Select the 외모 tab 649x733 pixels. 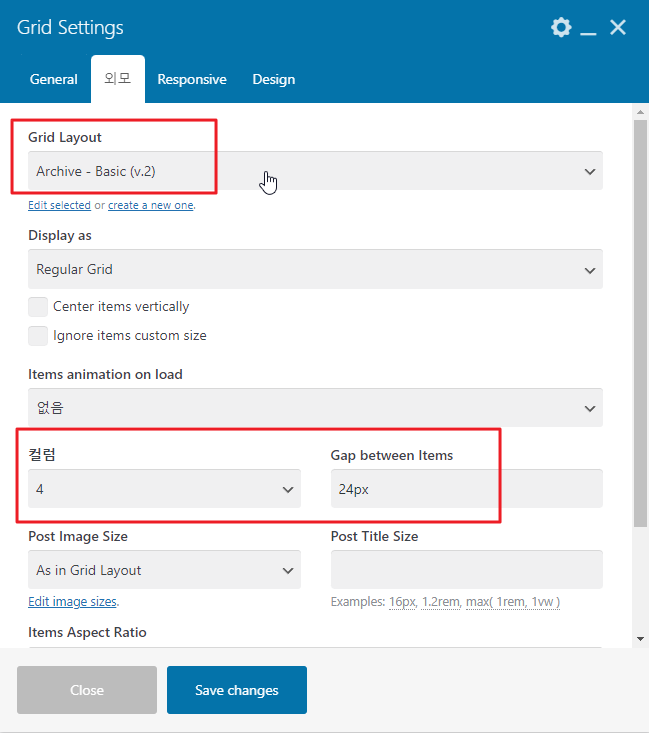(118, 79)
